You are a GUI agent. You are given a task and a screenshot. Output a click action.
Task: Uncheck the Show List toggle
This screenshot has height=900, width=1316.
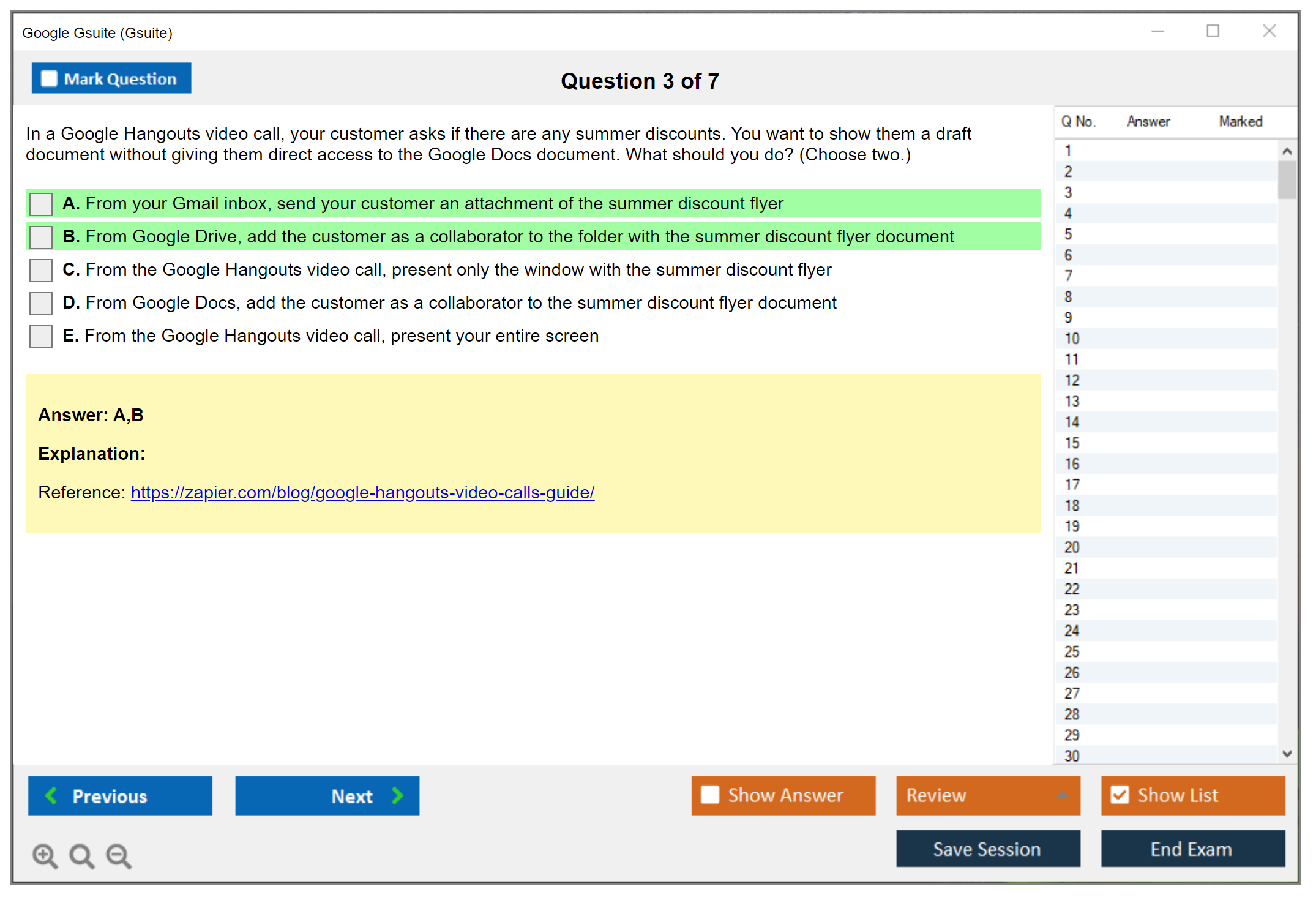point(1120,795)
